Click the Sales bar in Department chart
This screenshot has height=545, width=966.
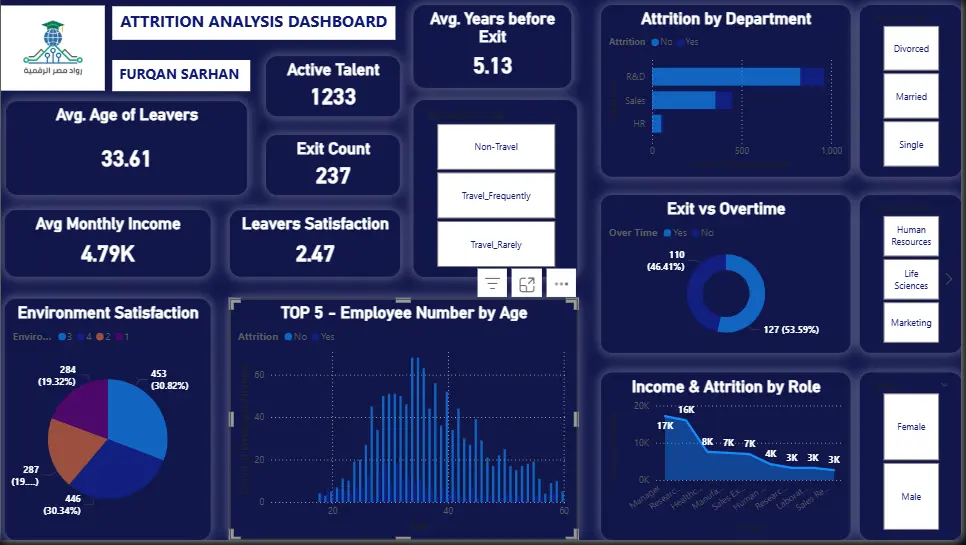692,100
